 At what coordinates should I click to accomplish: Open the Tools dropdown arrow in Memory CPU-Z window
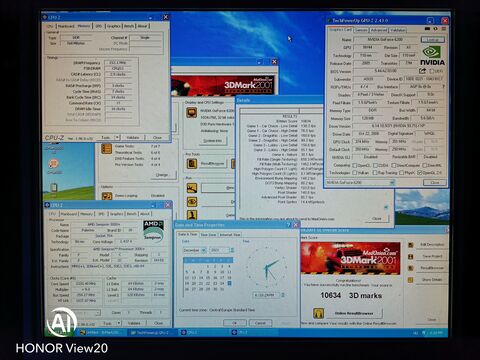tap(117, 137)
